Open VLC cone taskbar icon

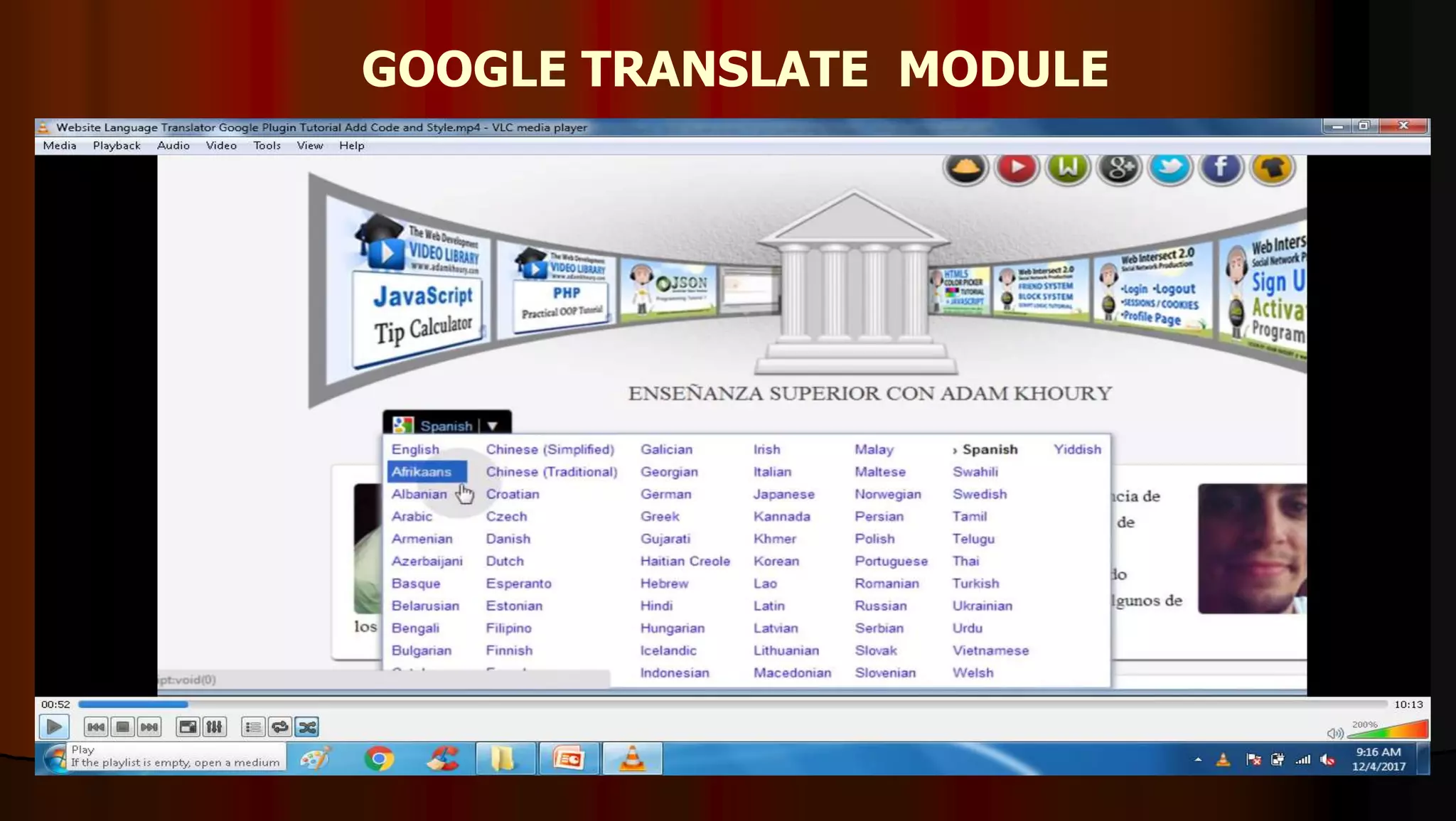(x=632, y=758)
